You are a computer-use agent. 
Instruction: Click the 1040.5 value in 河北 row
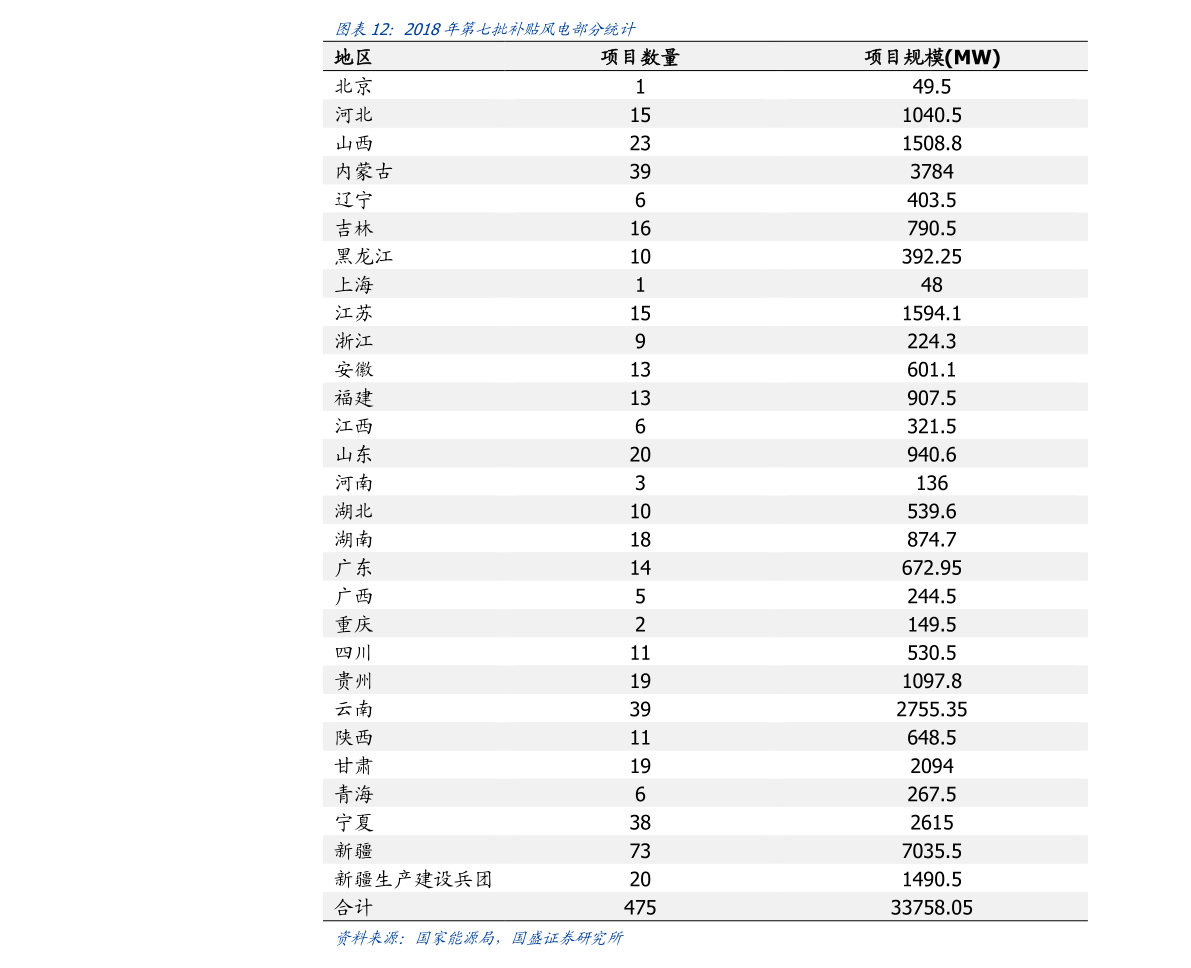[932, 115]
